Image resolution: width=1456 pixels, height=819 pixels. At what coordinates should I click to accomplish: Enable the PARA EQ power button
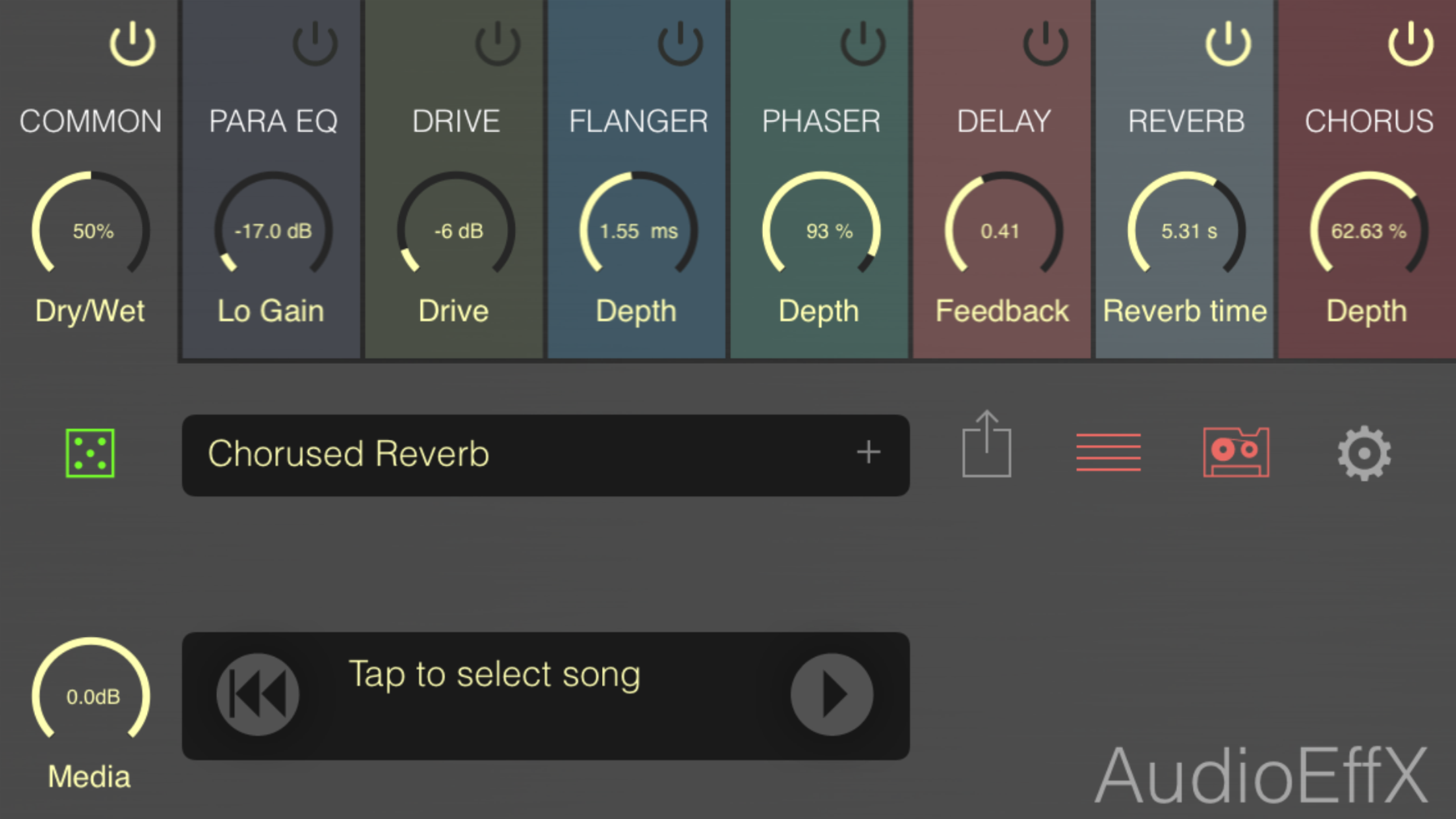[315, 44]
